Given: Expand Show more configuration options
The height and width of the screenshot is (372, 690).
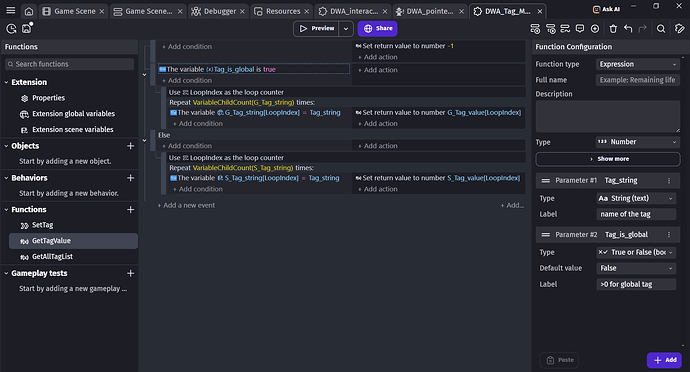Looking at the screenshot, I should click(608, 159).
